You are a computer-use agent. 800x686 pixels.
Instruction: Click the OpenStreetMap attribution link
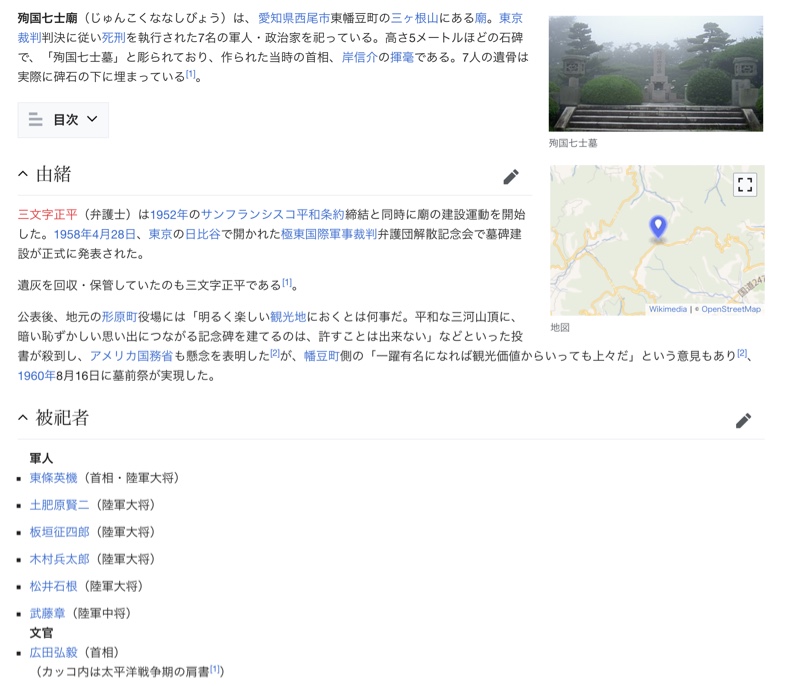click(x=731, y=309)
